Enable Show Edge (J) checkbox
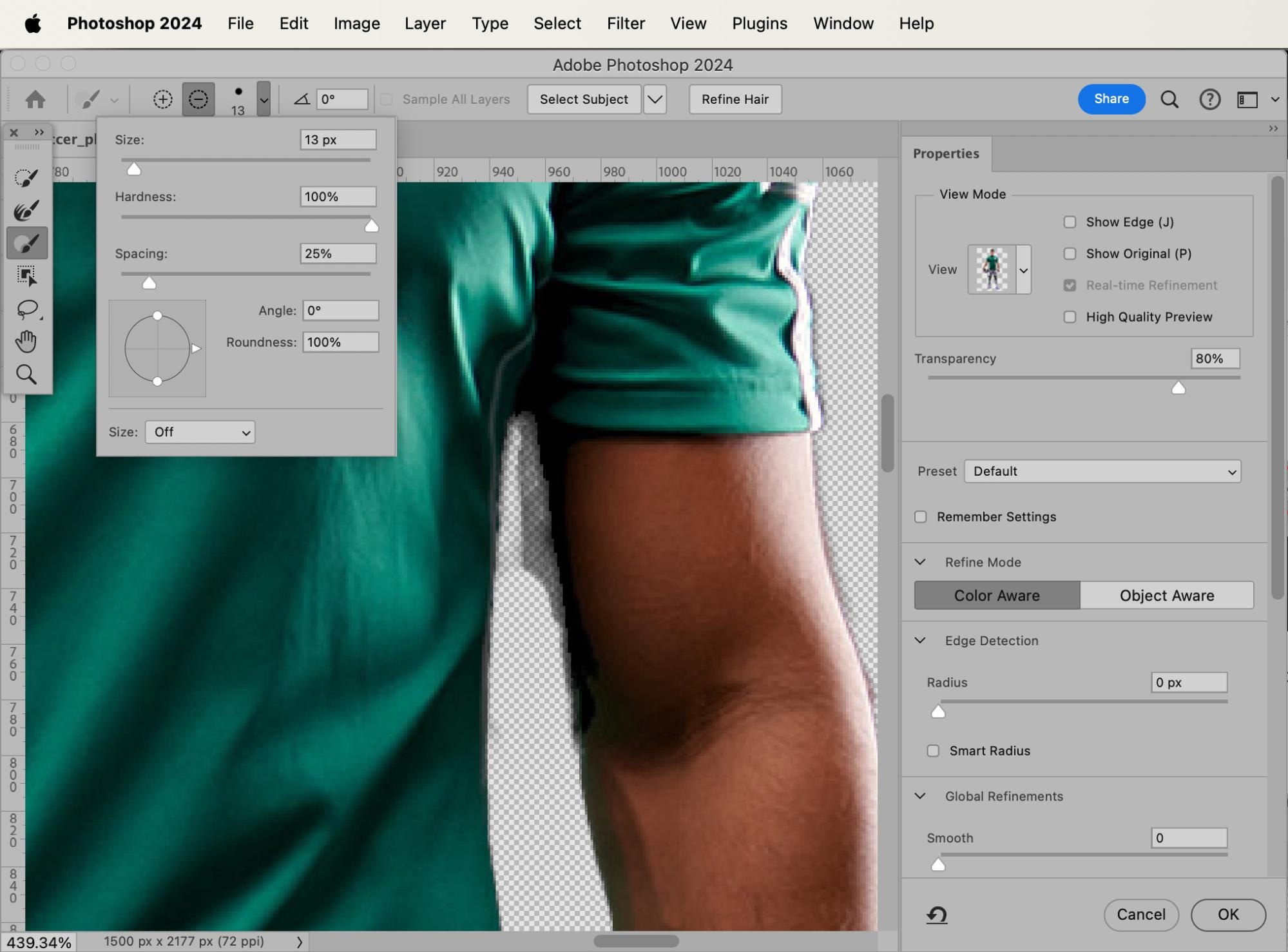This screenshot has width=1288, height=952. [x=1070, y=222]
